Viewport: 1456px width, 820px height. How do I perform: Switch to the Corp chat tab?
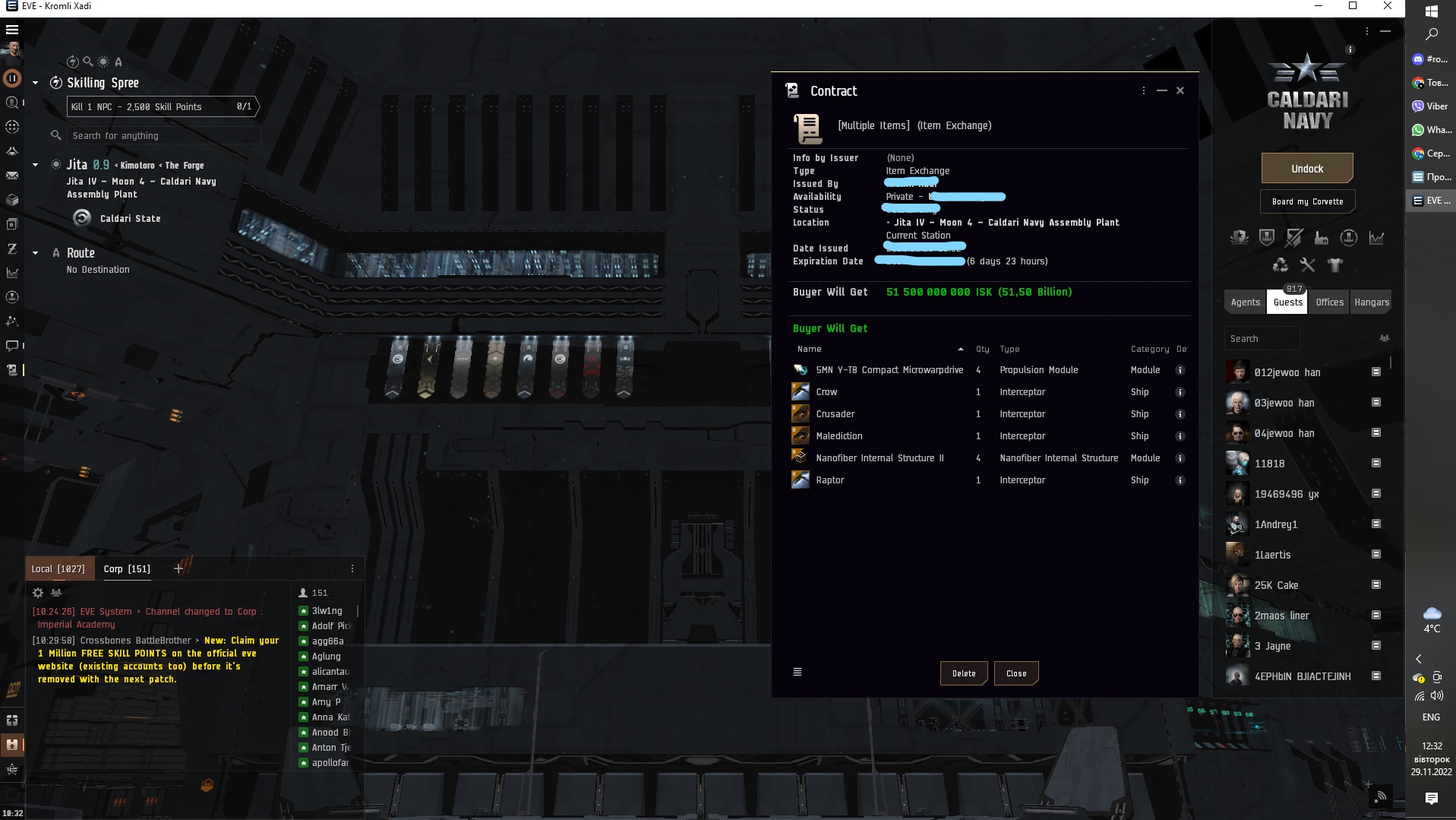pos(127,568)
